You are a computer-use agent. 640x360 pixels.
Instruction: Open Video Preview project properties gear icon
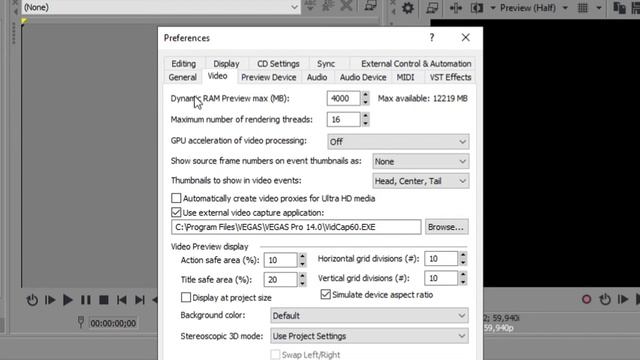407,8
